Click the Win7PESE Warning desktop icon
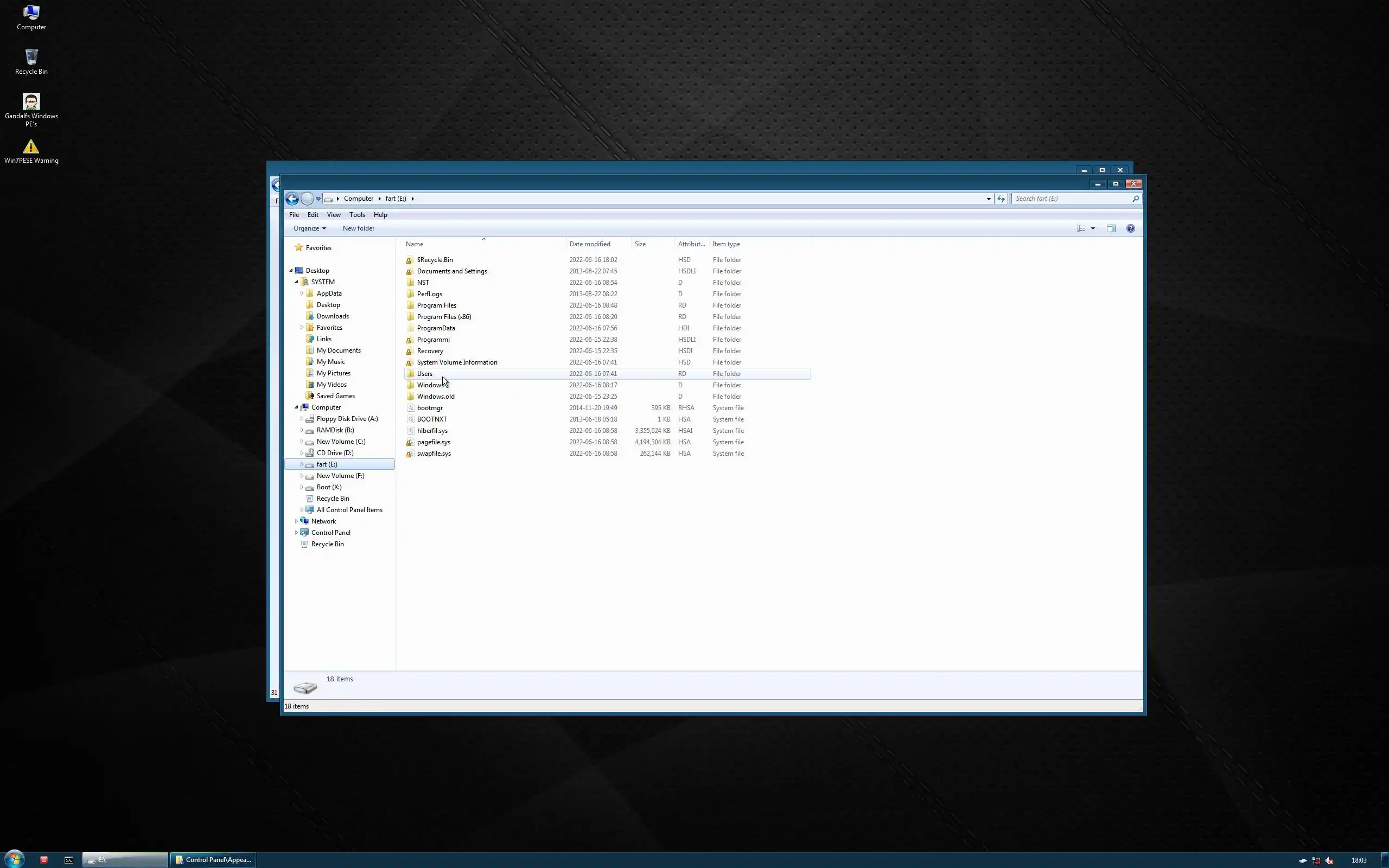Image resolution: width=1389 pixels, height=868 pixels. point(31,148)
